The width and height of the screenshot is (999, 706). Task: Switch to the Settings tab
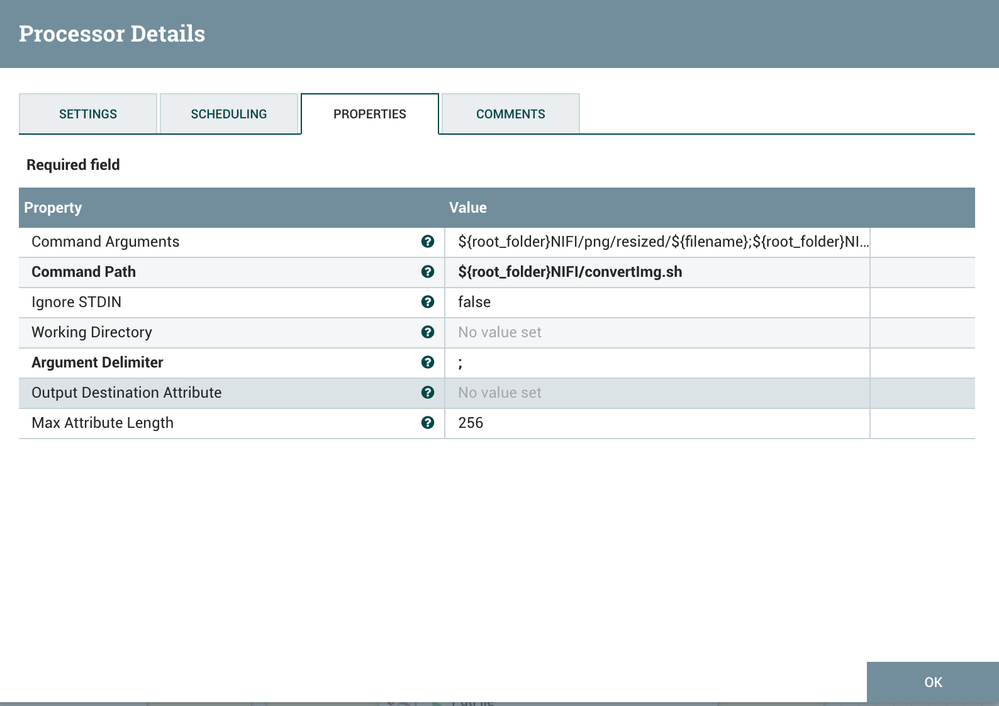pos(88,114)
